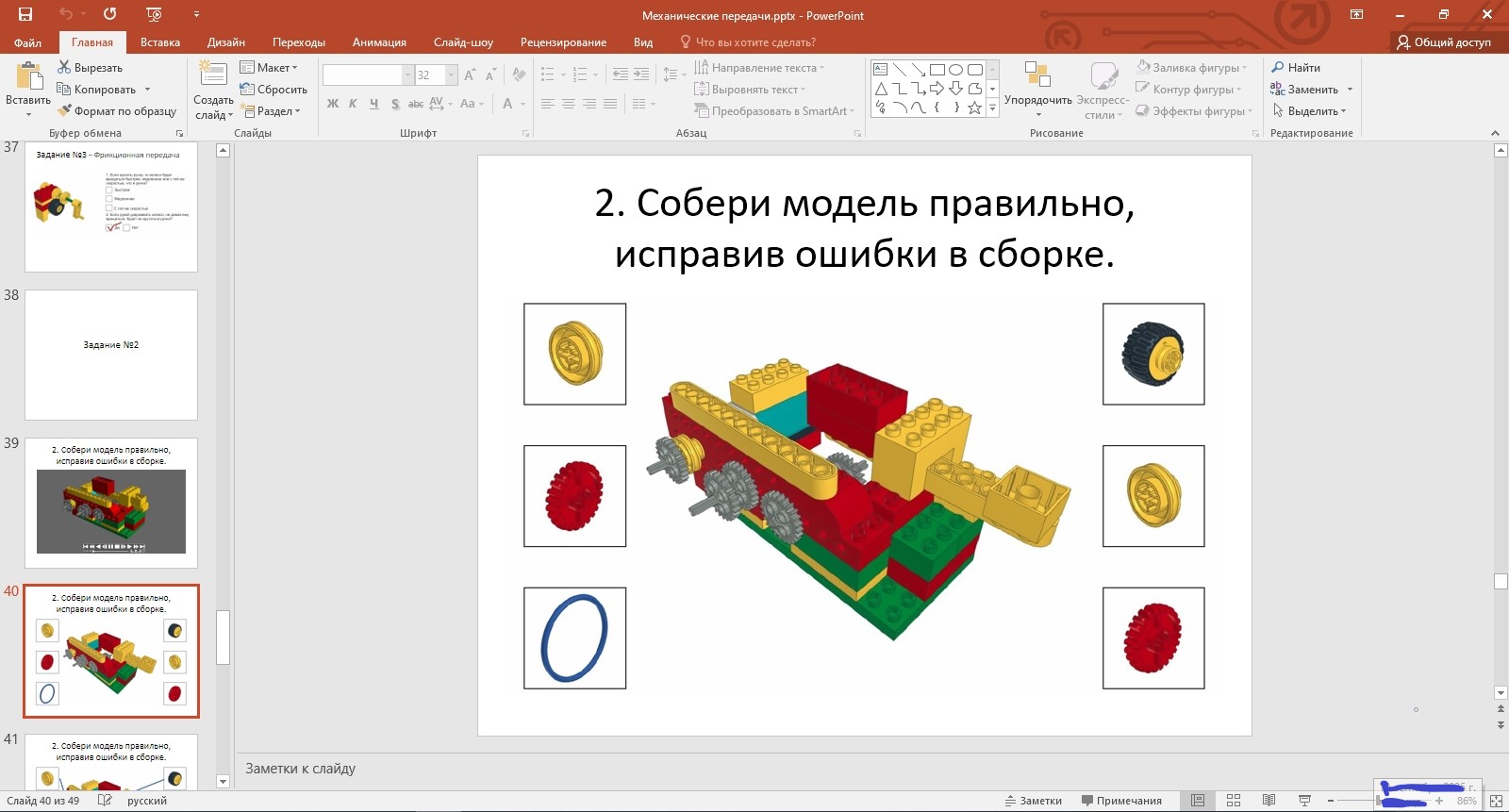1509x812 pixels.
Task: Open Reading view from status bar
Action: tap(1269, 801)
